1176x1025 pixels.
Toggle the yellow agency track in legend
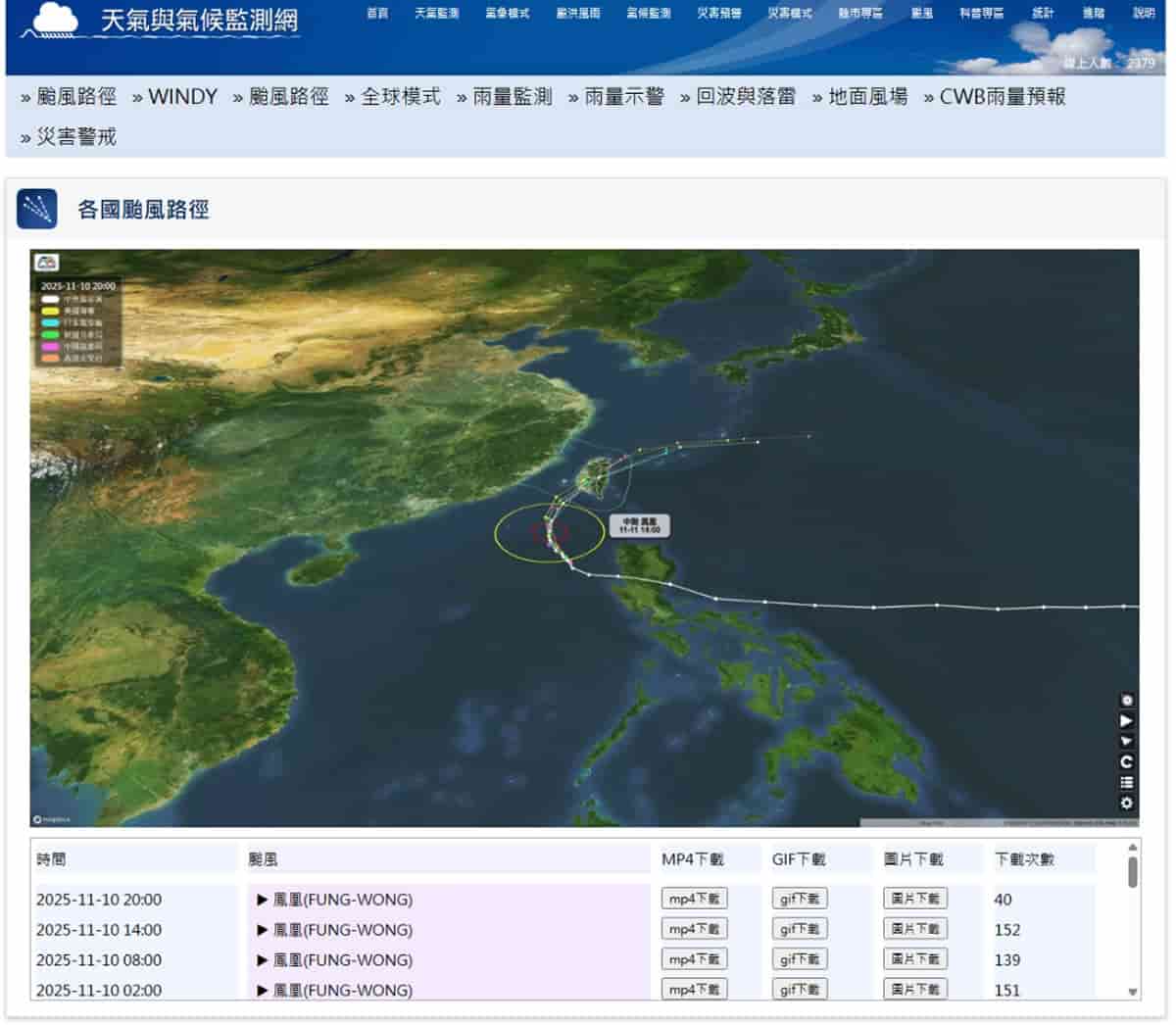pos(50,311)
